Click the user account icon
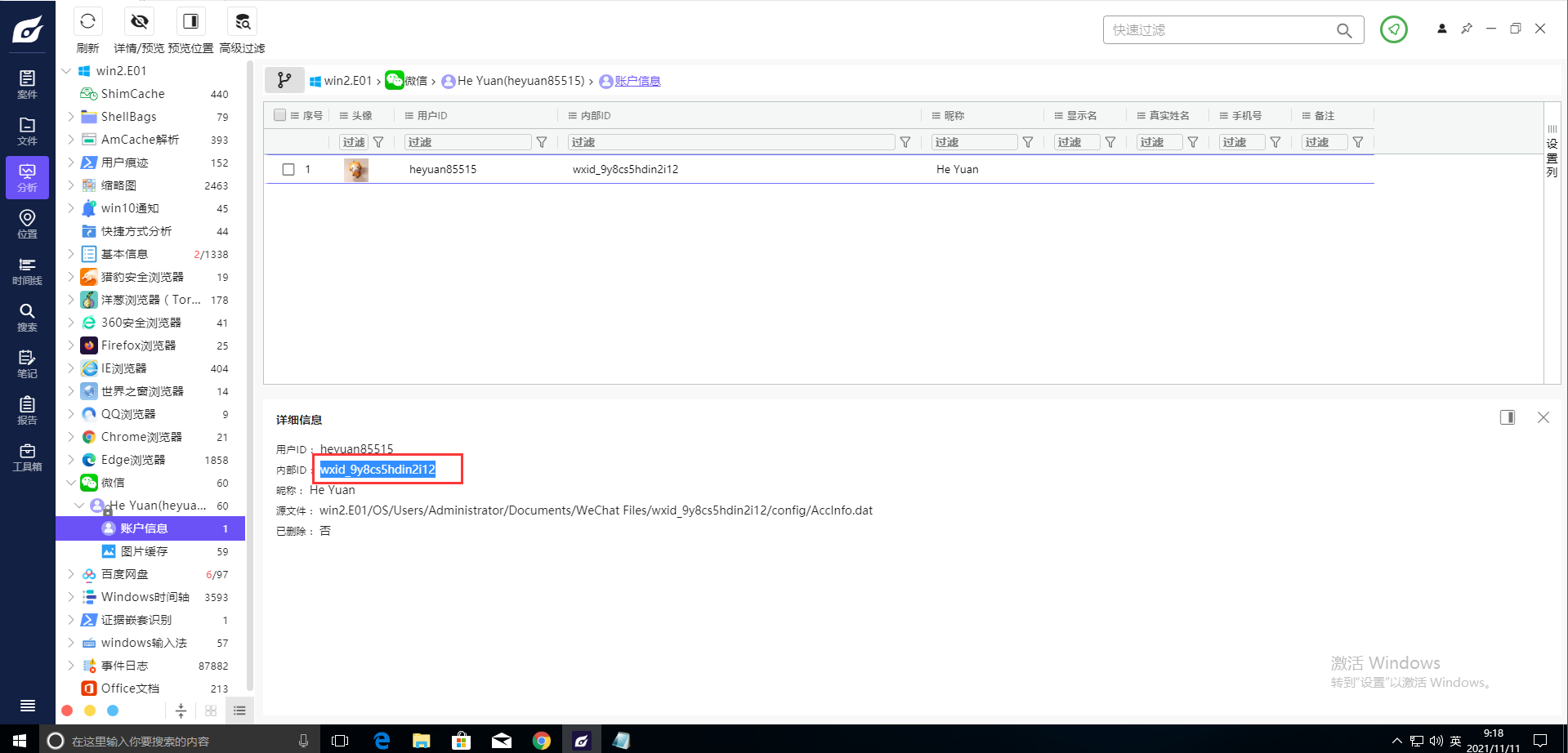1568x753 pixels. [x=1442, y=29]
